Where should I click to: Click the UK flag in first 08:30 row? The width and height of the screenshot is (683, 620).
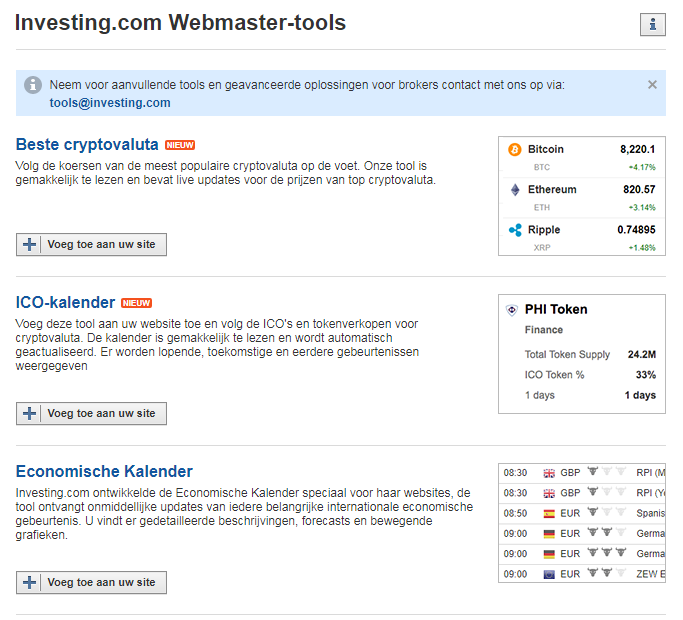pyautogui.click(x=549, y=473)
